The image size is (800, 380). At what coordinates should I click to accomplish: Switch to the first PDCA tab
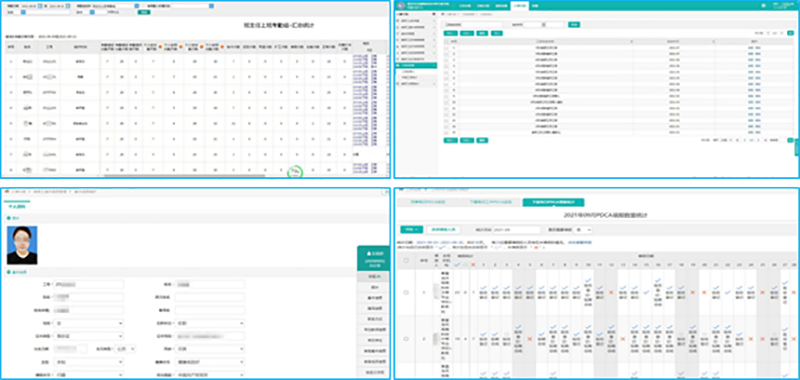[x=428, y=202]
